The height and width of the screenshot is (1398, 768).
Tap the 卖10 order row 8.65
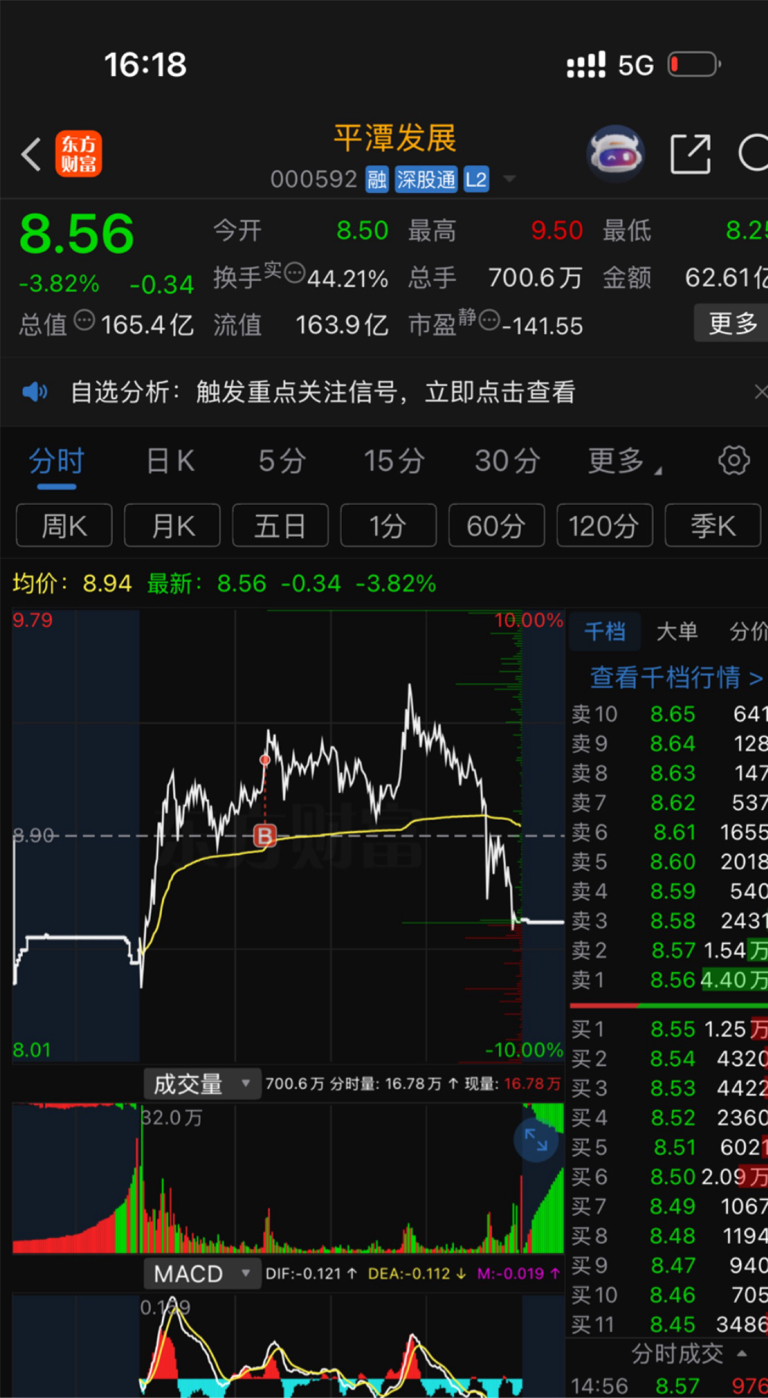[669, 715]
